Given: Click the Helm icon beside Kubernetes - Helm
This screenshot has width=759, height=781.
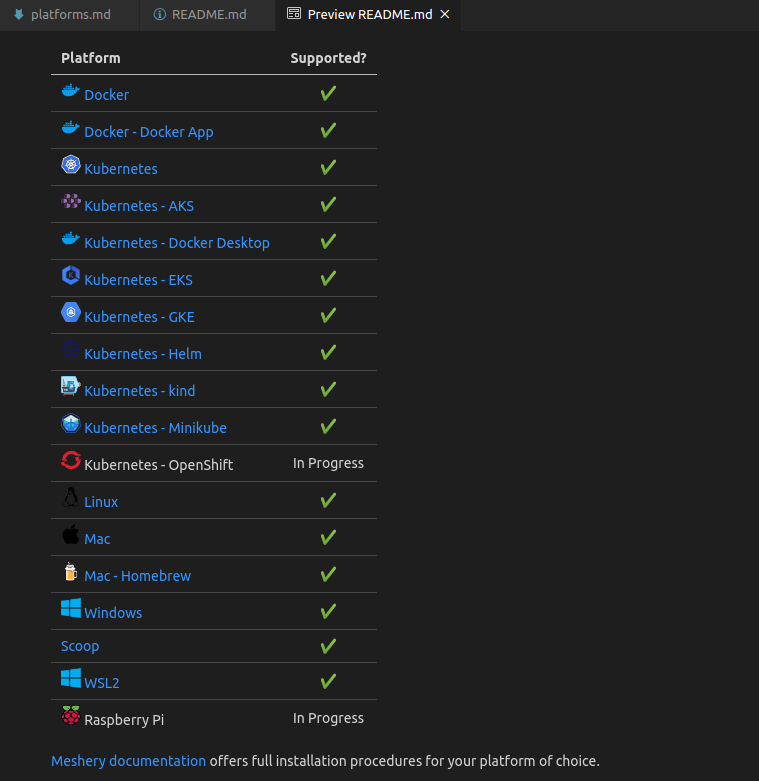Looking at the screenshot, I should click(71, 349).
